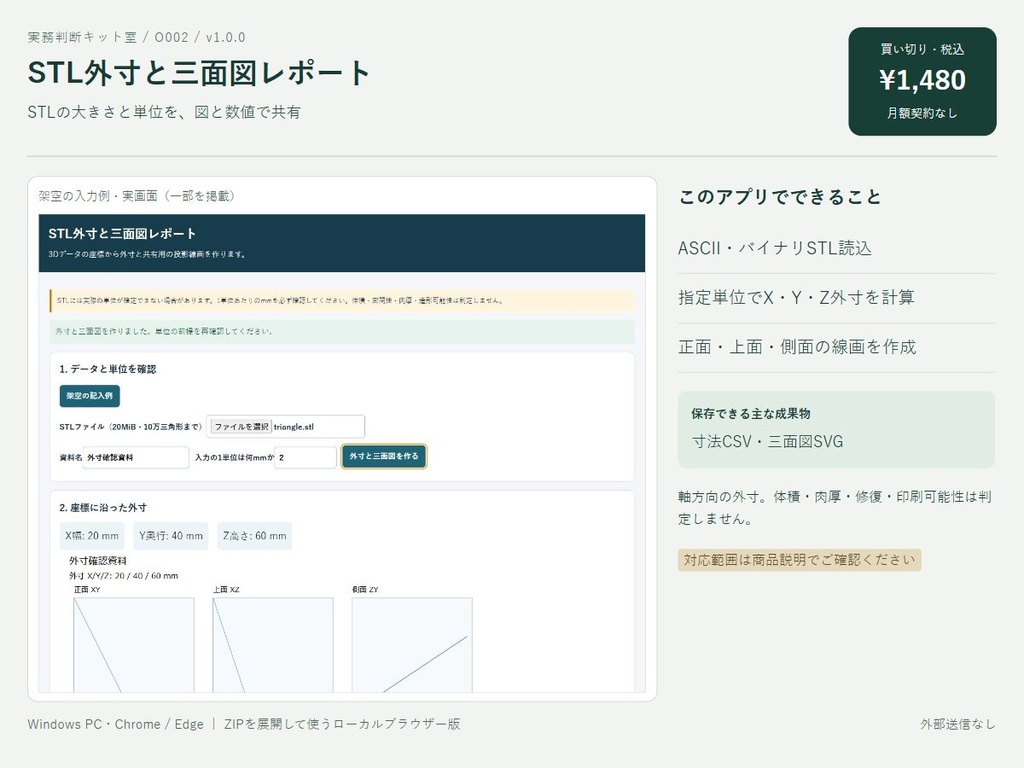Focus the 資料名 input field

click(x=136, y=457)
